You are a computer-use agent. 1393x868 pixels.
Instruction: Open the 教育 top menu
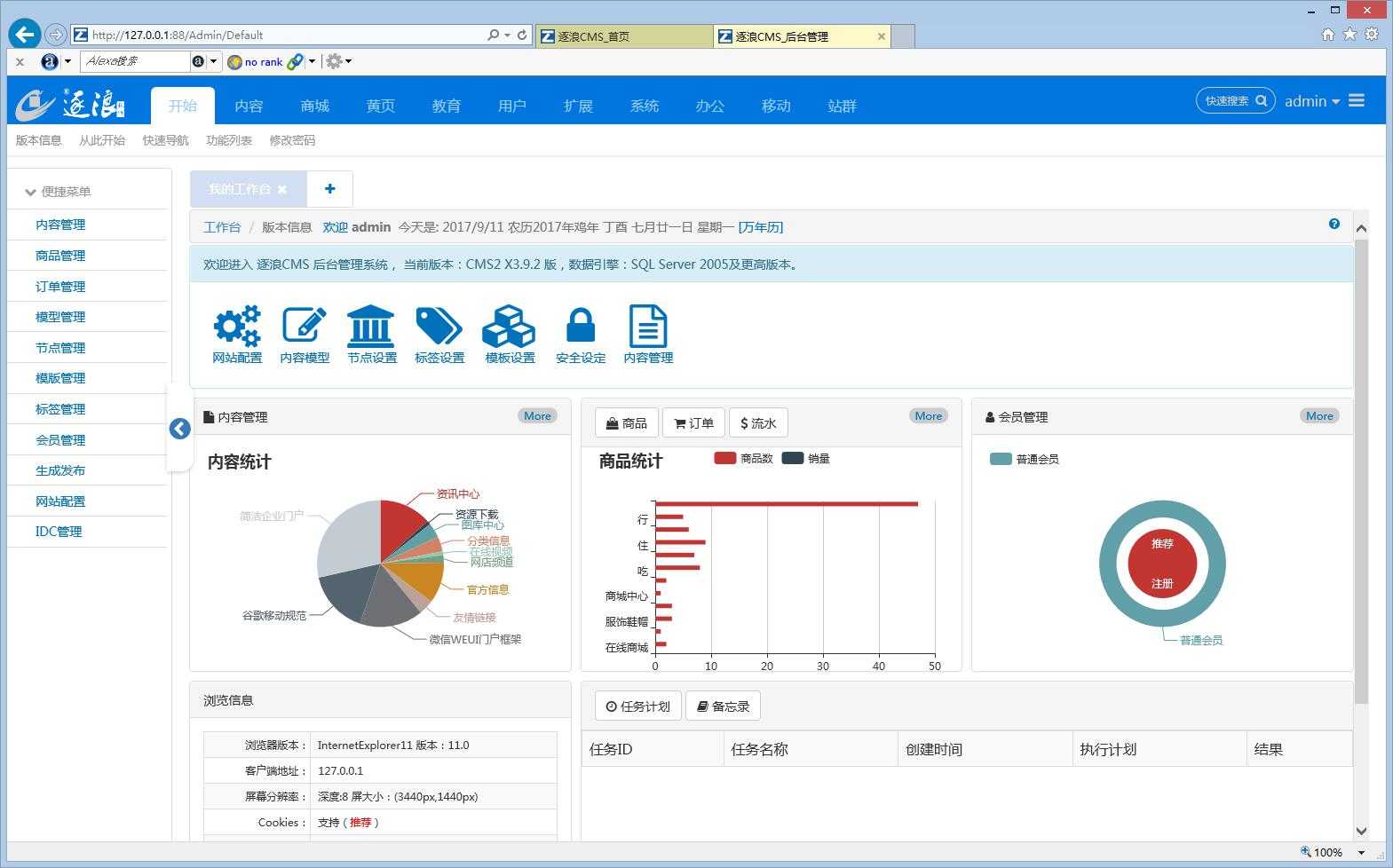pos(446,106)
